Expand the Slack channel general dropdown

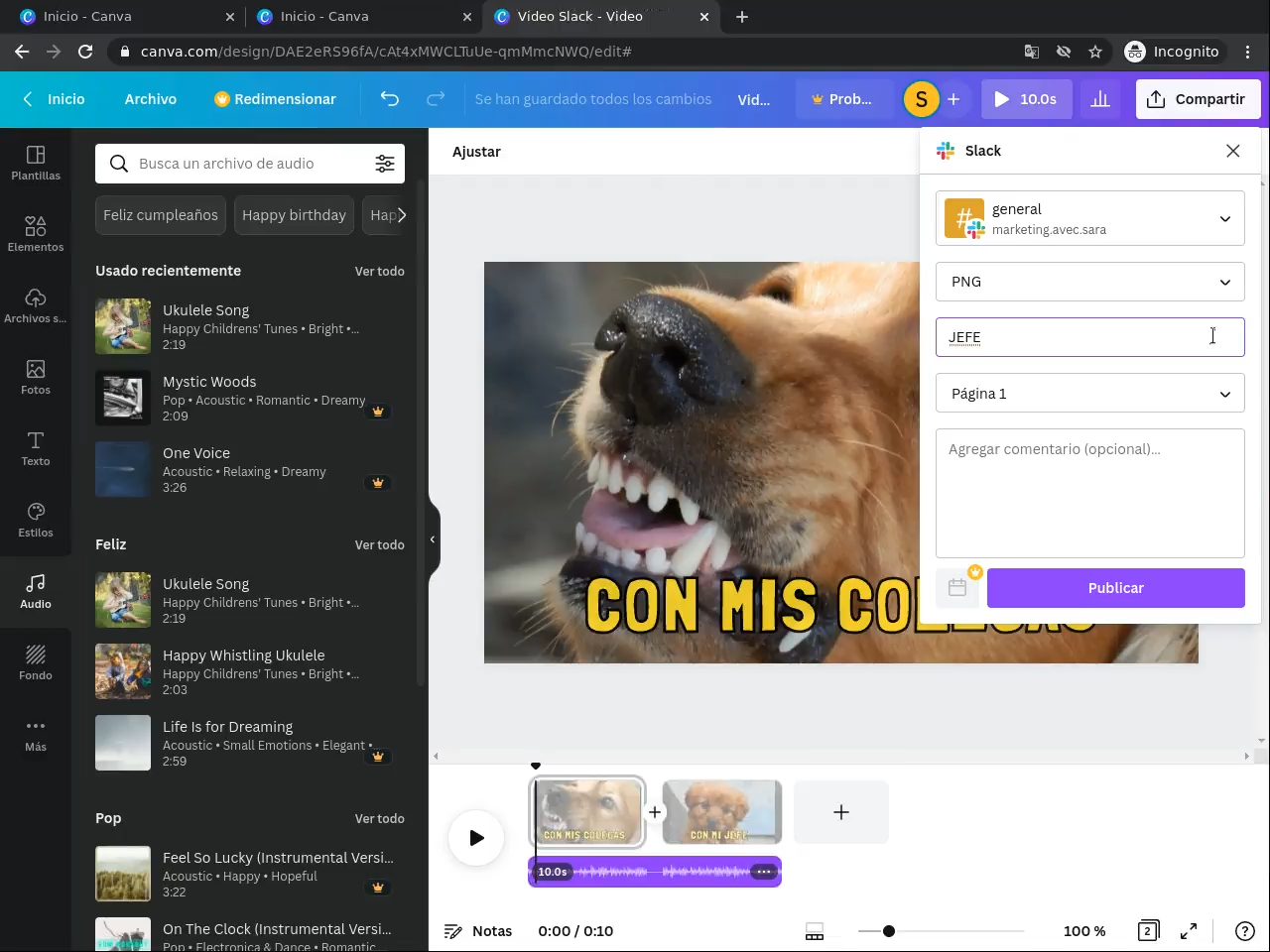[1090, 218]
